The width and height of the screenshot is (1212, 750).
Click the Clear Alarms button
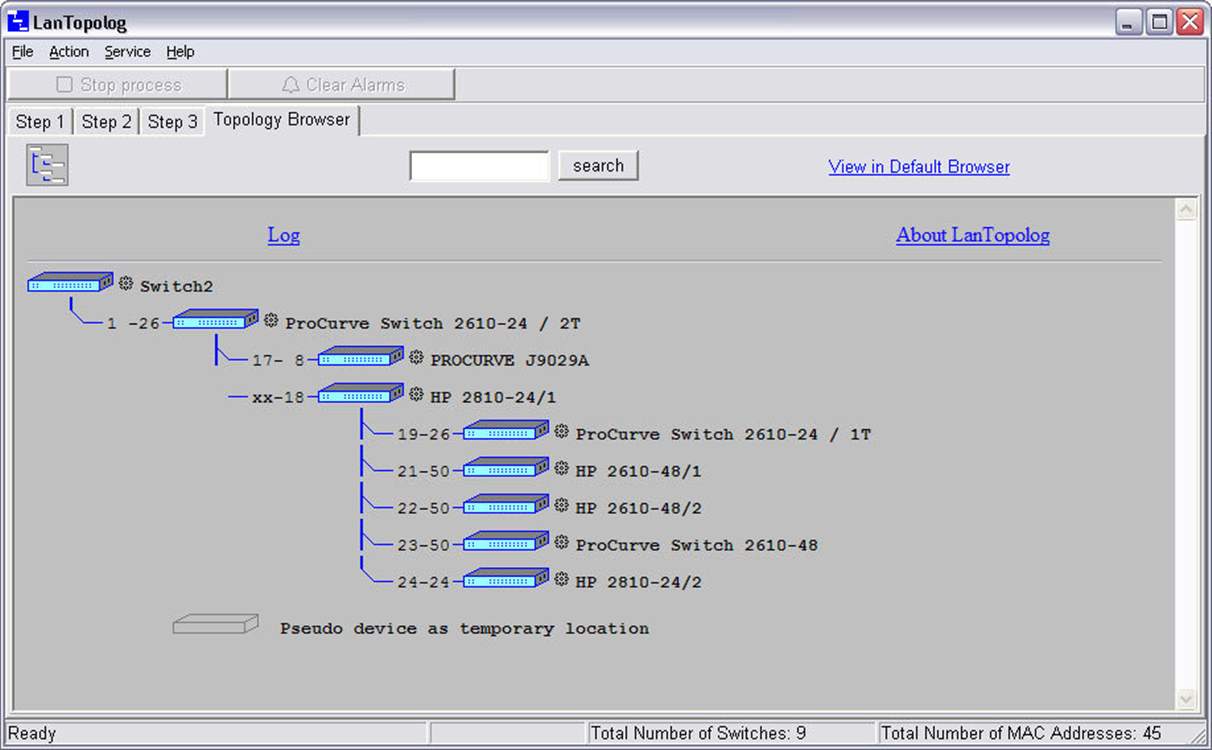pos(342,85)
